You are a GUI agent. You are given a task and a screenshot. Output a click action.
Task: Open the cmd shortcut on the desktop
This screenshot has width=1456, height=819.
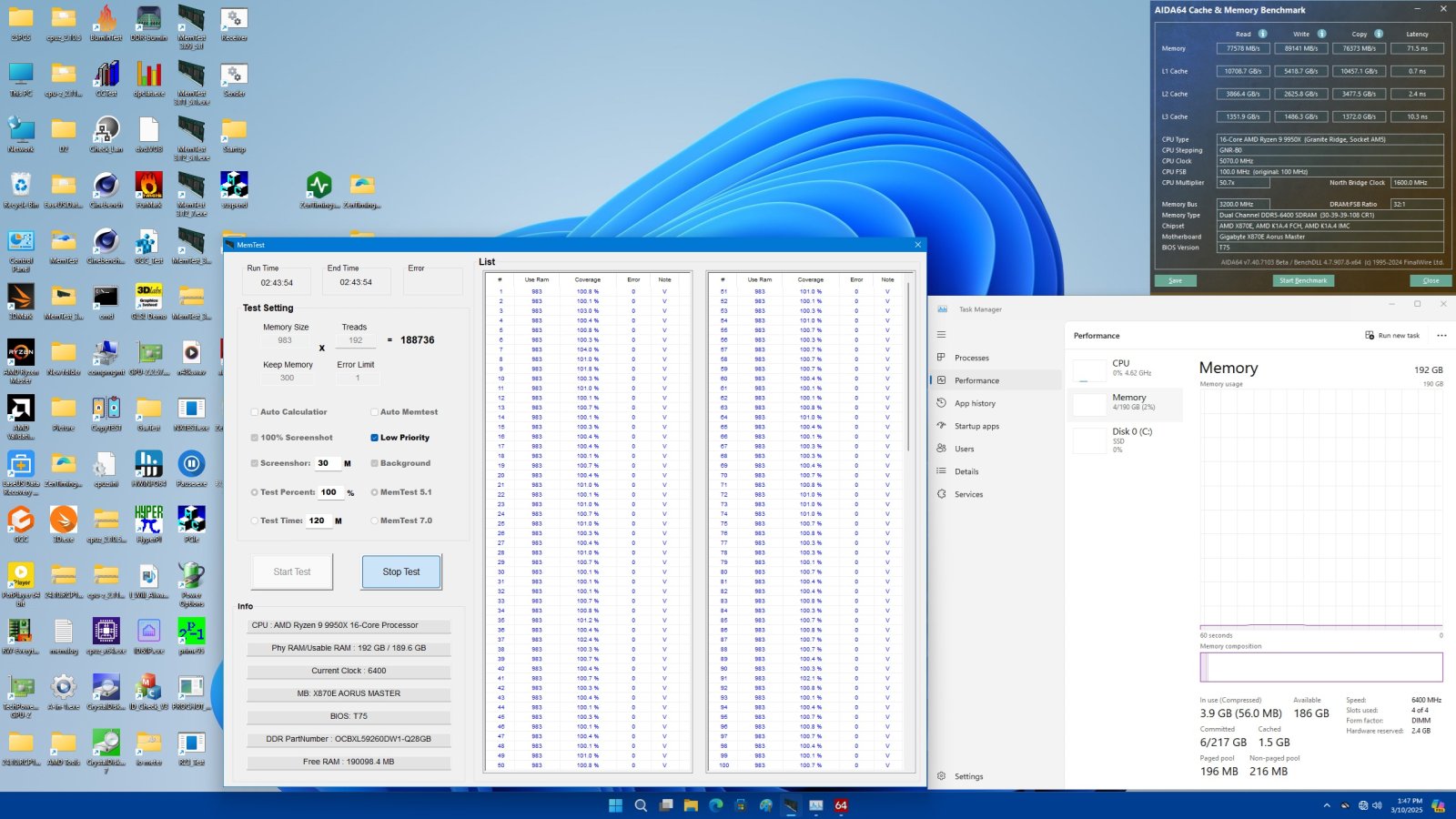pyautogui.click(x=106, y=302)
